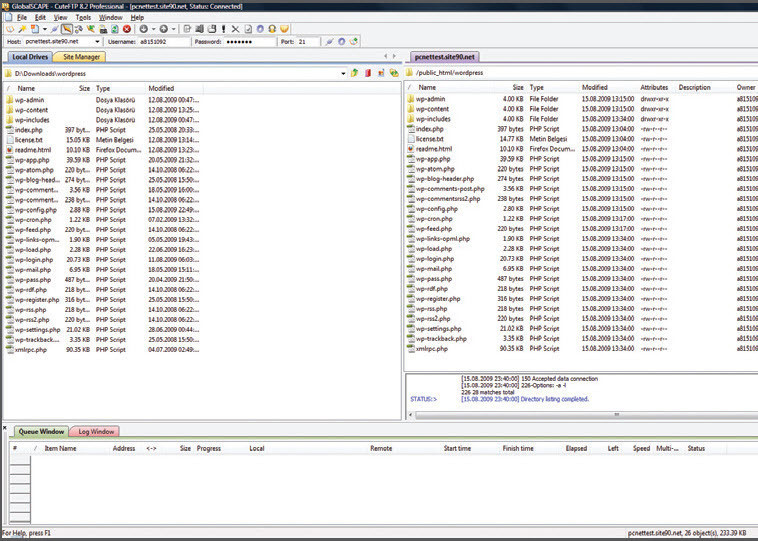Open the dropdown arrow beside the New icon
Viewport: 758px width, 541px height.
coord(44,29)
